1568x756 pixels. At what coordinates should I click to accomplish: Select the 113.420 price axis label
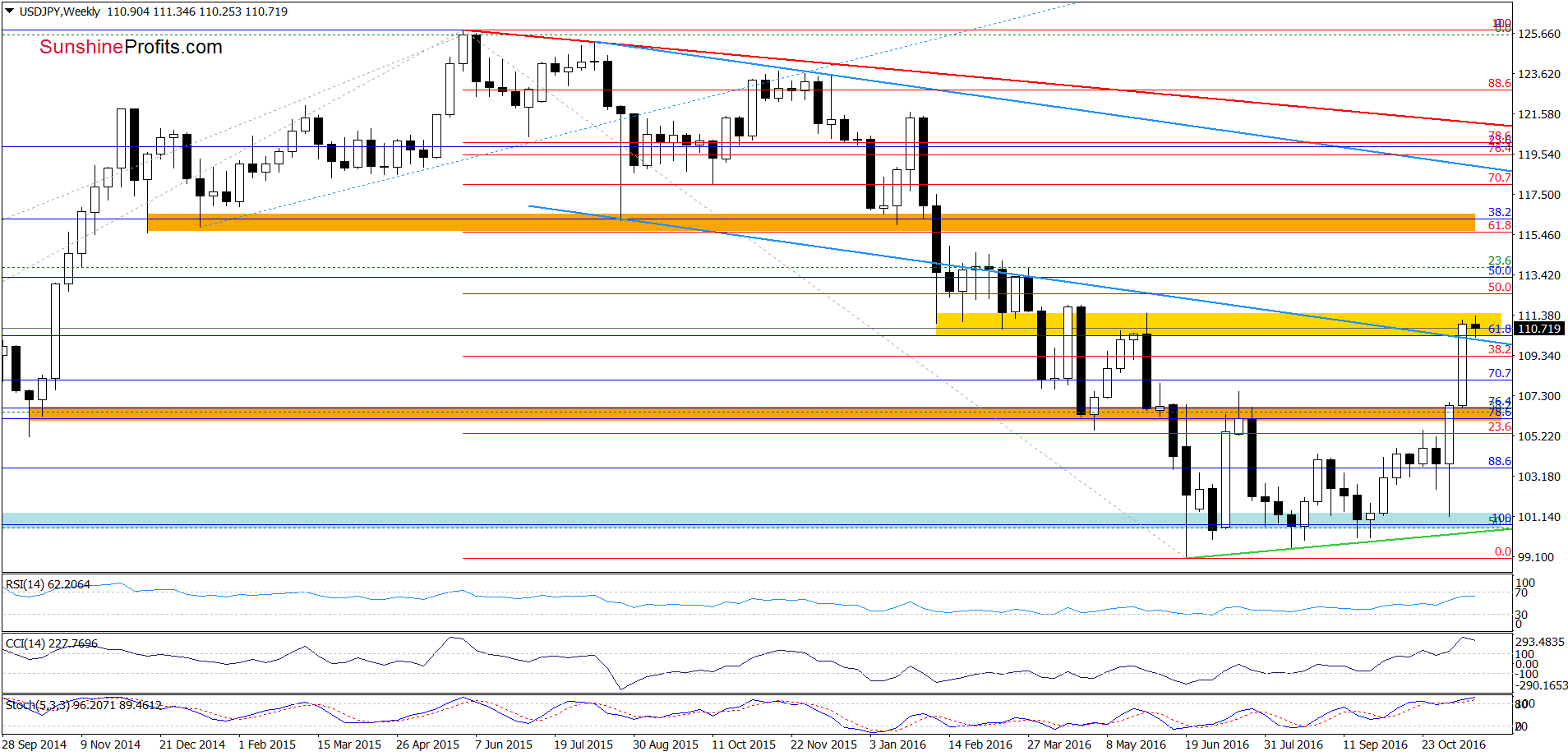click(1539, 275)
